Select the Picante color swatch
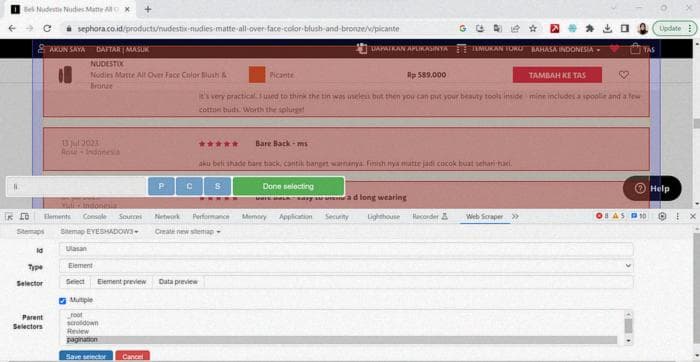700x362 pixels. (257, 75)
